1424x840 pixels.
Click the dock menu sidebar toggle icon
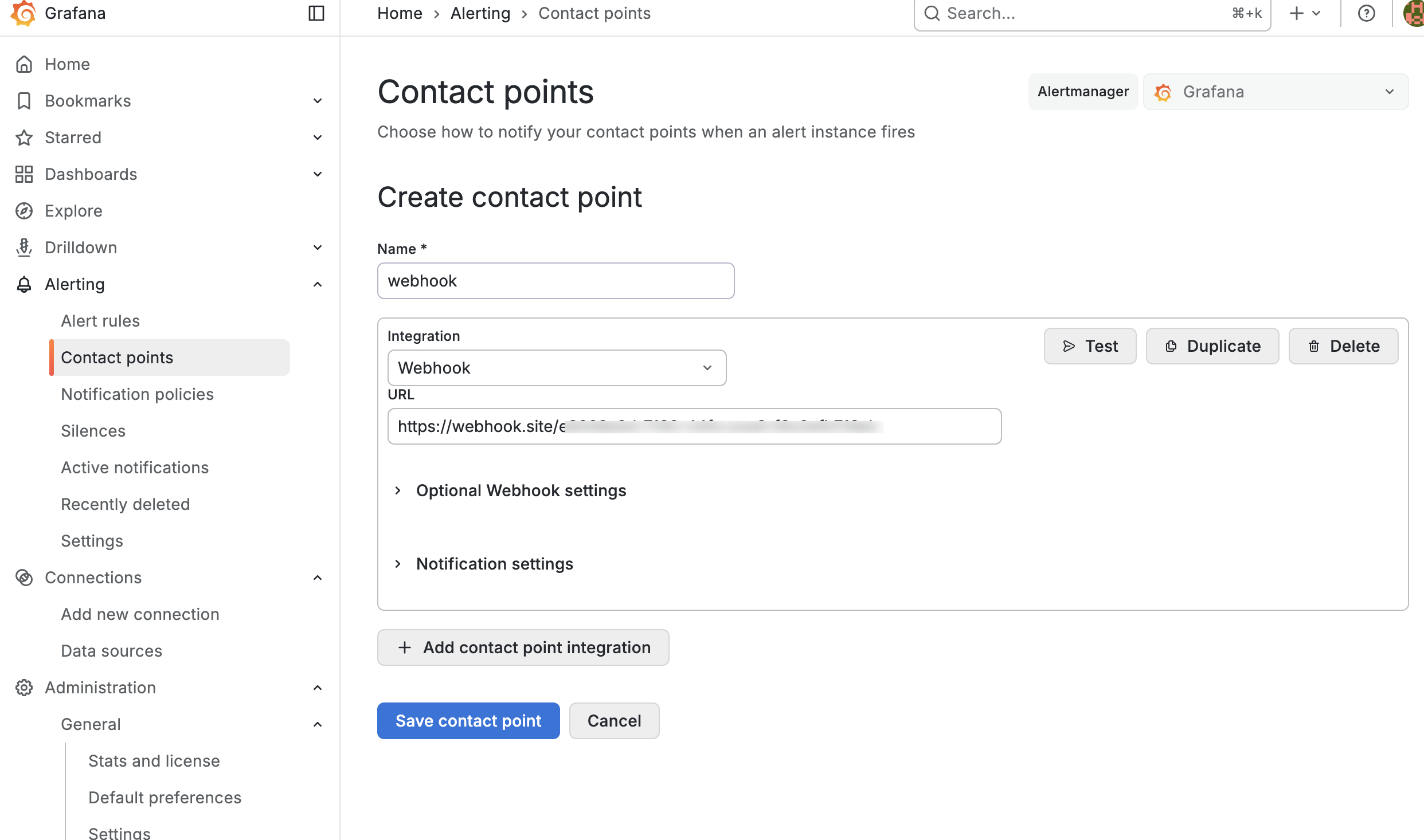click(x=316, y=13)
